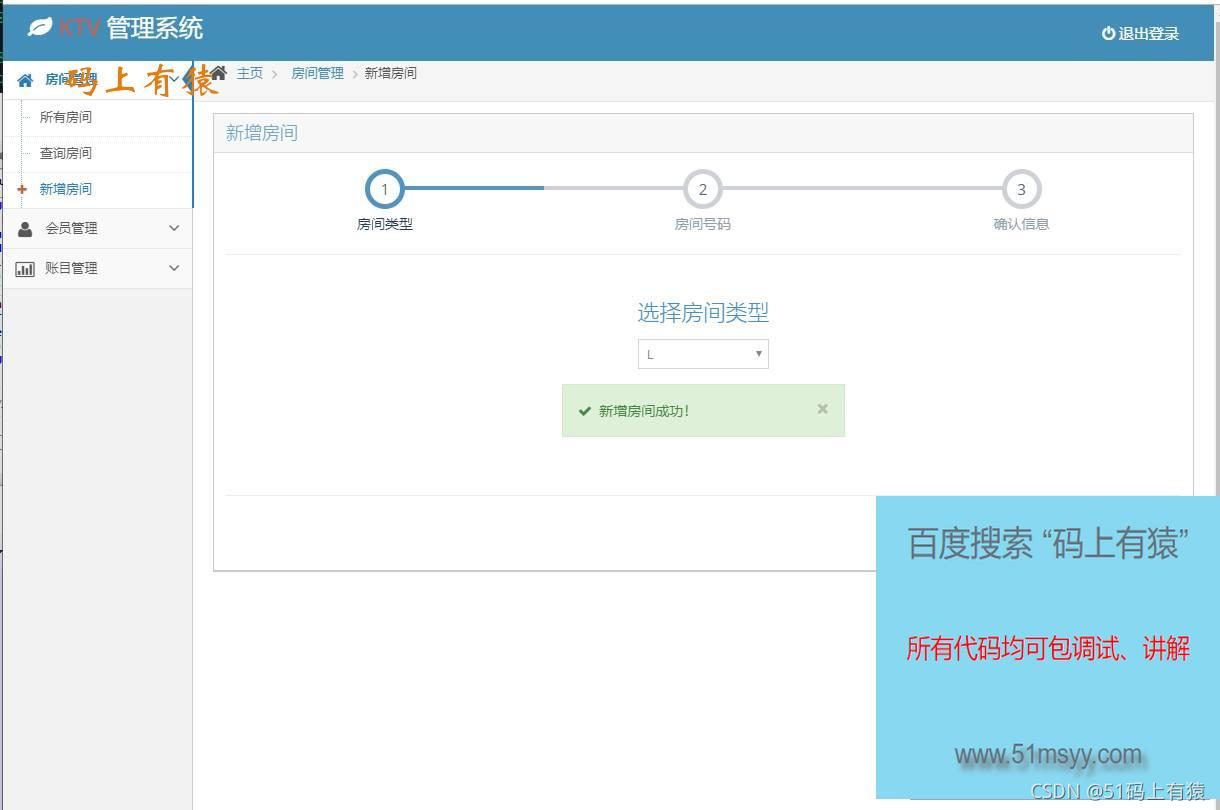Screen dimensions: 1220x810
Task: Expand 会员管理 with its chevron
Action: pyautogui.click(x=174, y=228)
